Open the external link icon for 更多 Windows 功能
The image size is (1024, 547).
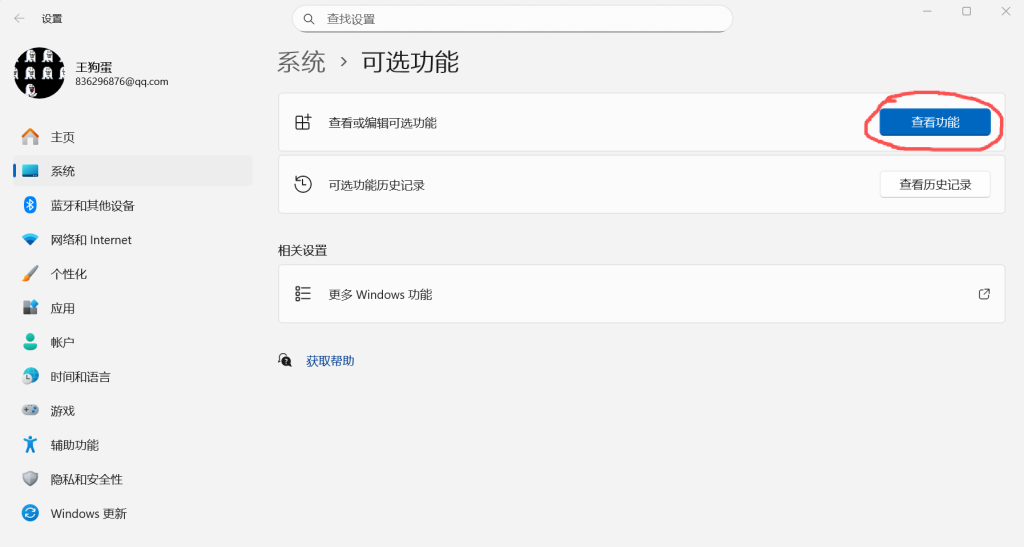click(x=984, y=294)
